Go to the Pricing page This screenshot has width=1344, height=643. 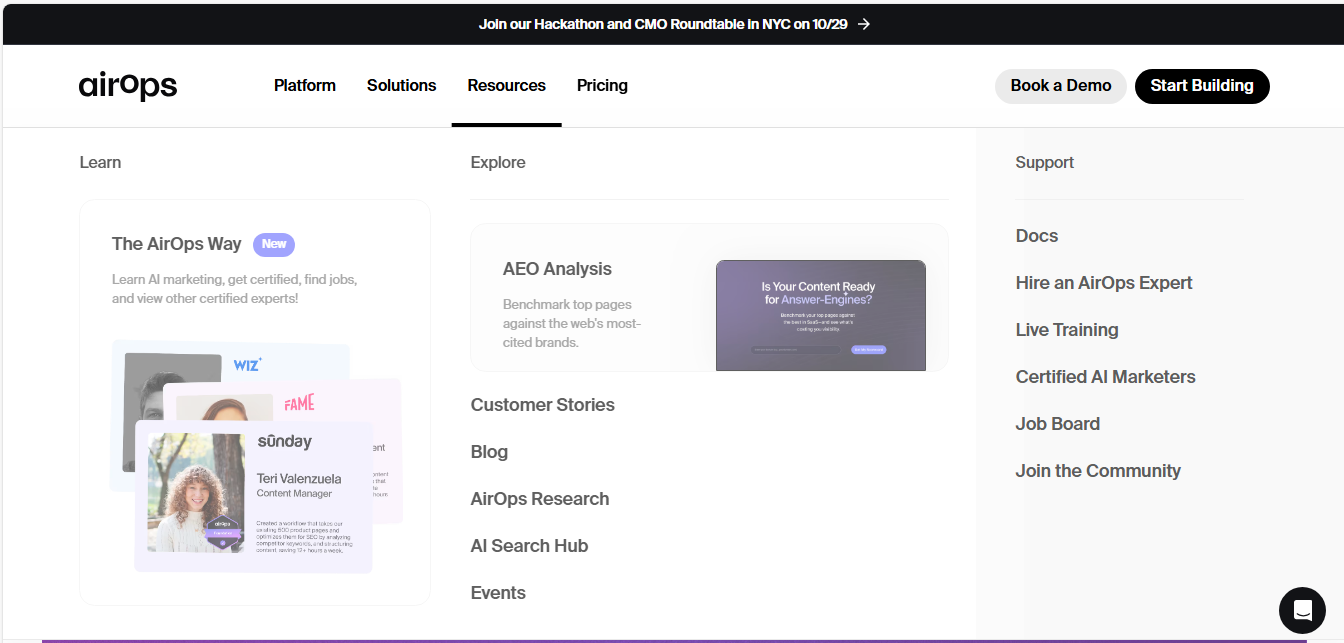pyautogui.click(x=602, y=86)
